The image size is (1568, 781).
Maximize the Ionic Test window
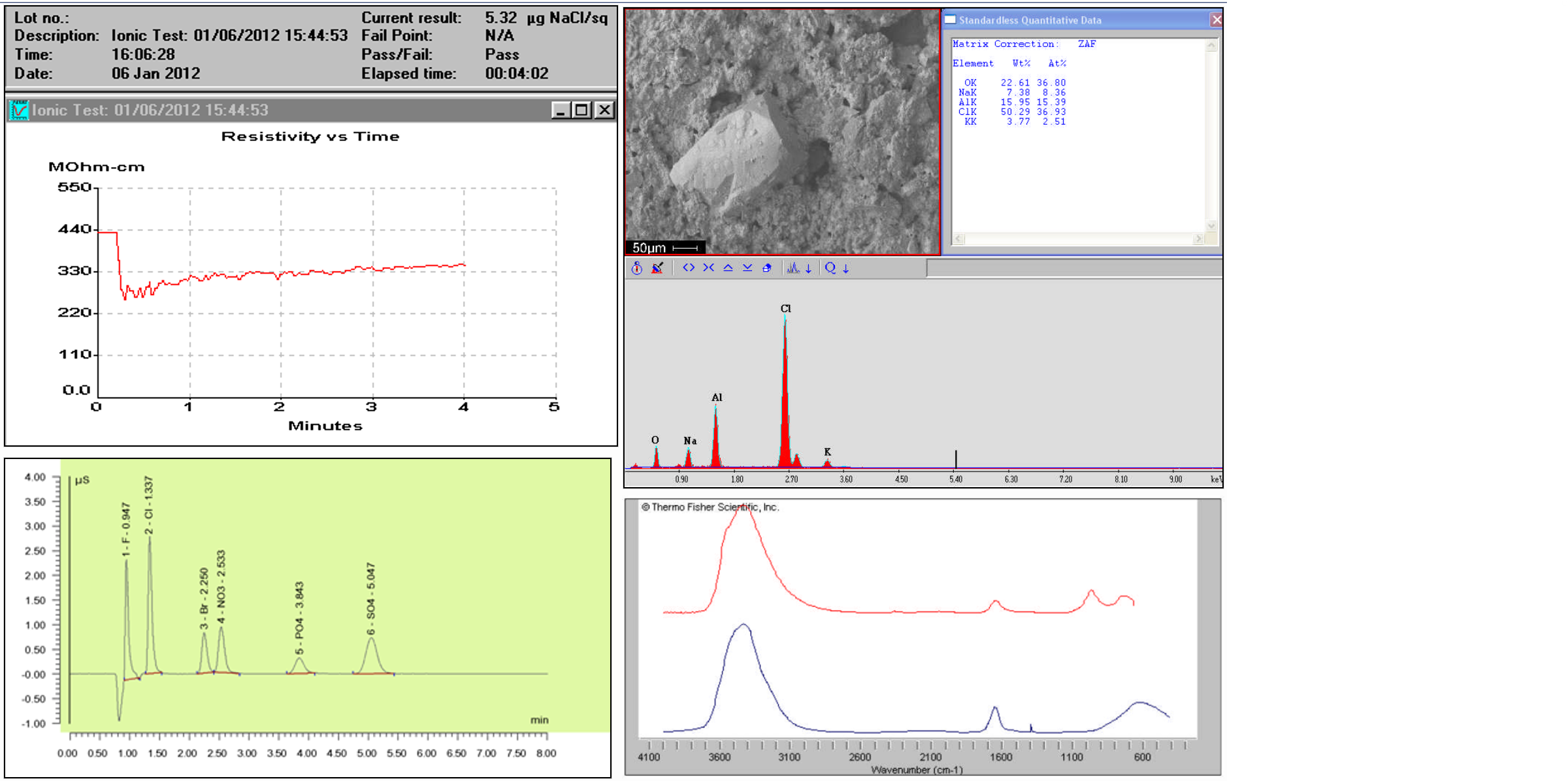click(581, 110)
